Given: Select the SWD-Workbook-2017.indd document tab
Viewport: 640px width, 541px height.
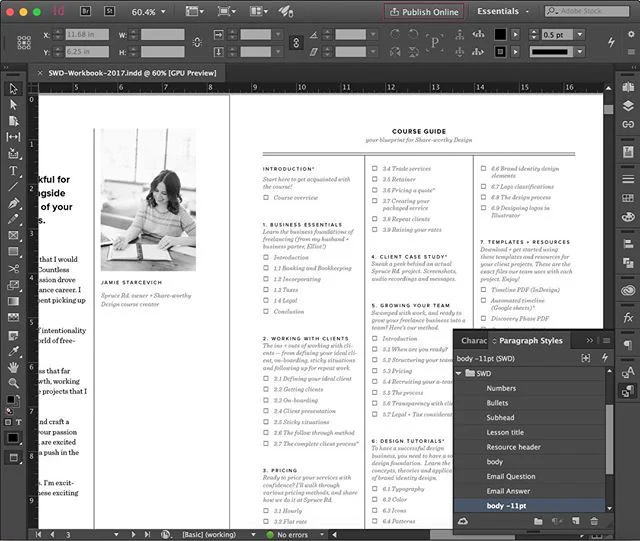Looking at the screenshot, I should click(132, 73).
